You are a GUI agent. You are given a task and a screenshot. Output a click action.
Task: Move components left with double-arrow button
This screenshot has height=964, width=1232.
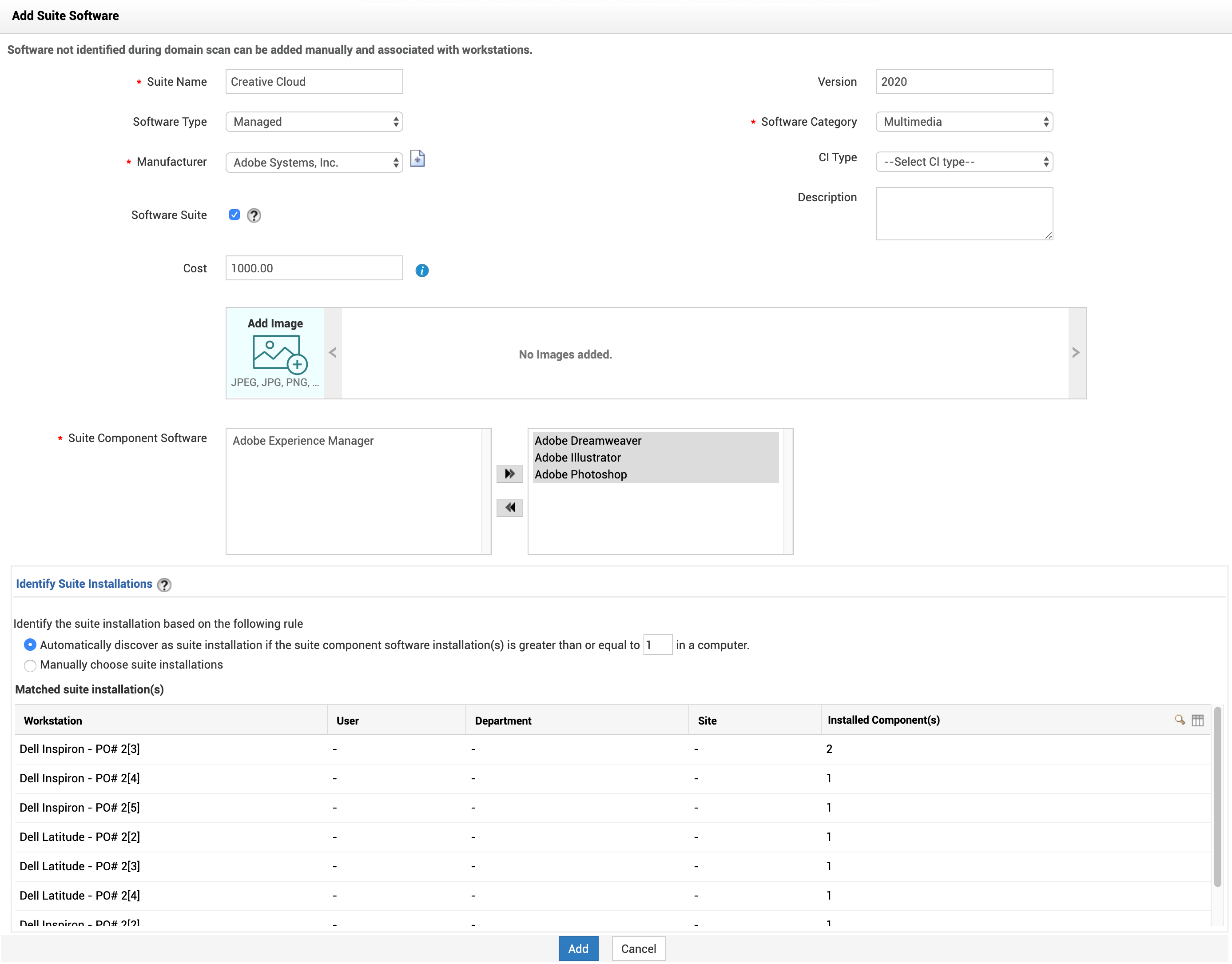tap(509, 507)
